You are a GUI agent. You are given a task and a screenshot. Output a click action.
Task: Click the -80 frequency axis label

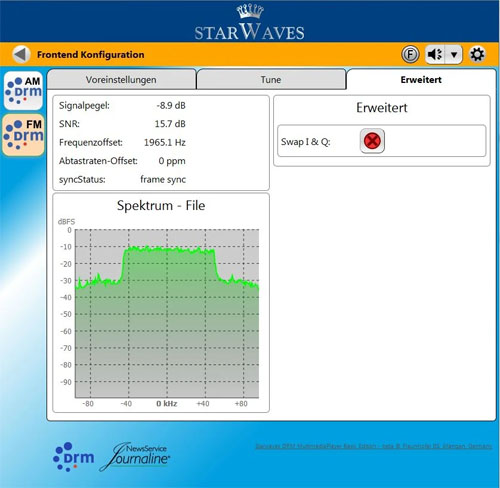pyautogui.click(x=88, y=404)
